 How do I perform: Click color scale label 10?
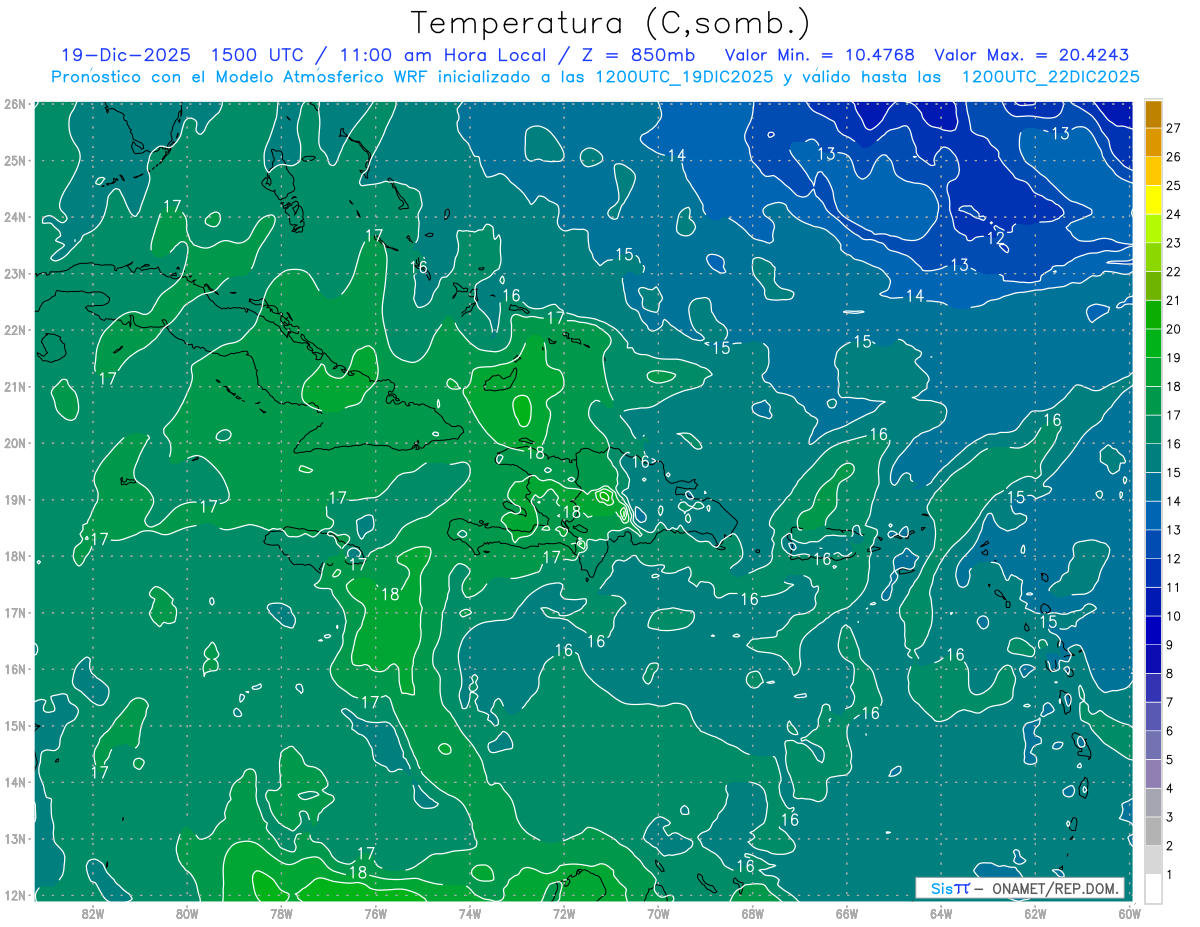pos(1174,616)
